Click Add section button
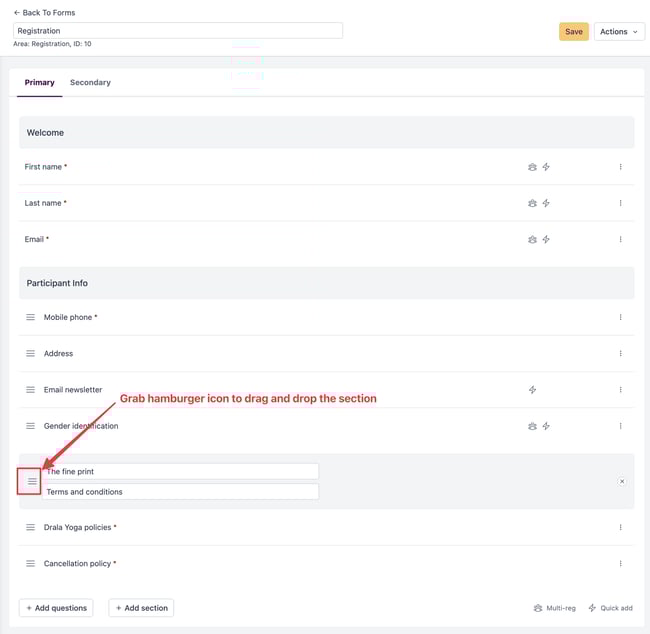The image size is (650, 634). tap(141, 608)
